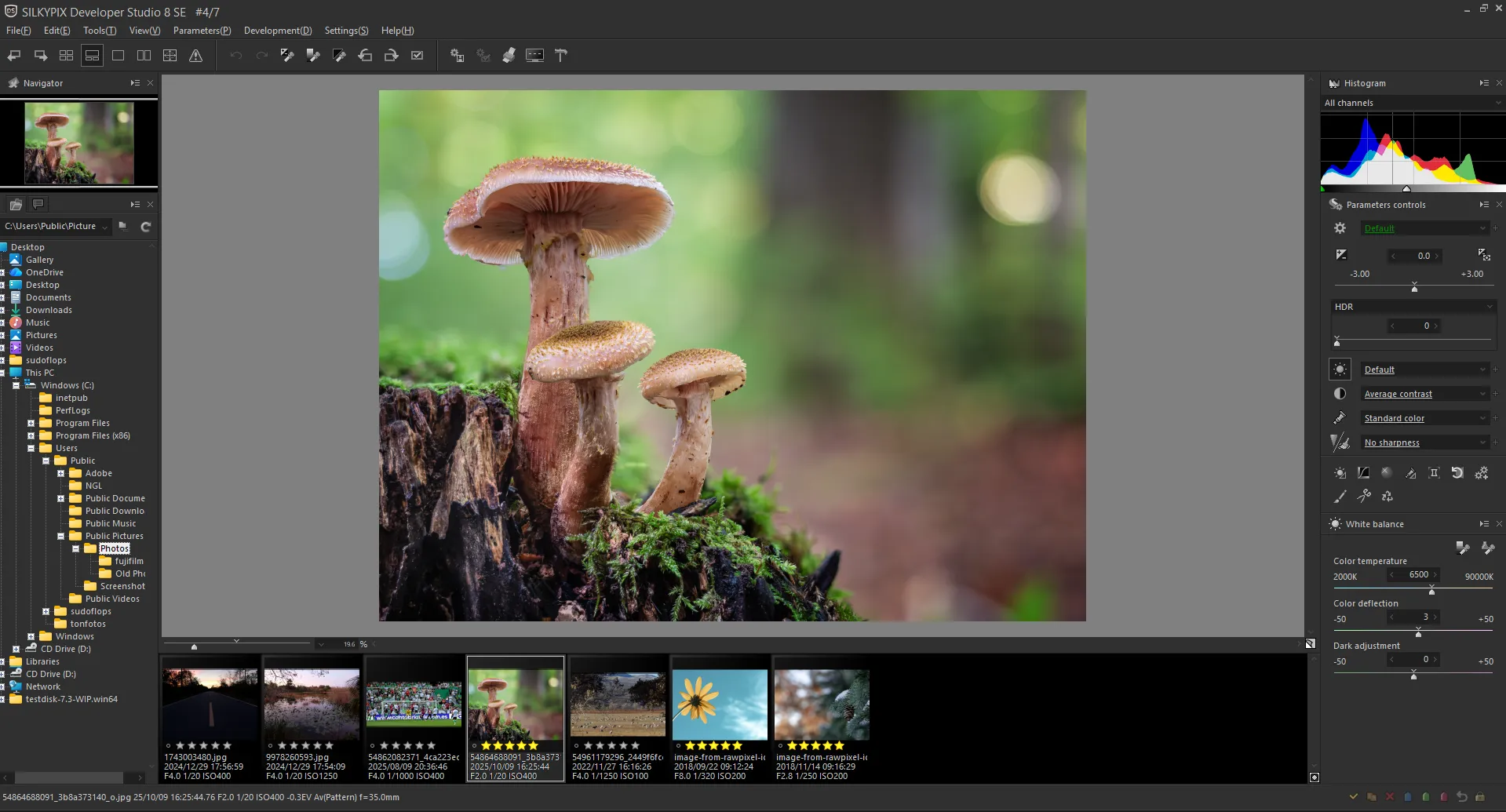
Task: Open the tone curve tool
Action: [x=1363, y=473]
